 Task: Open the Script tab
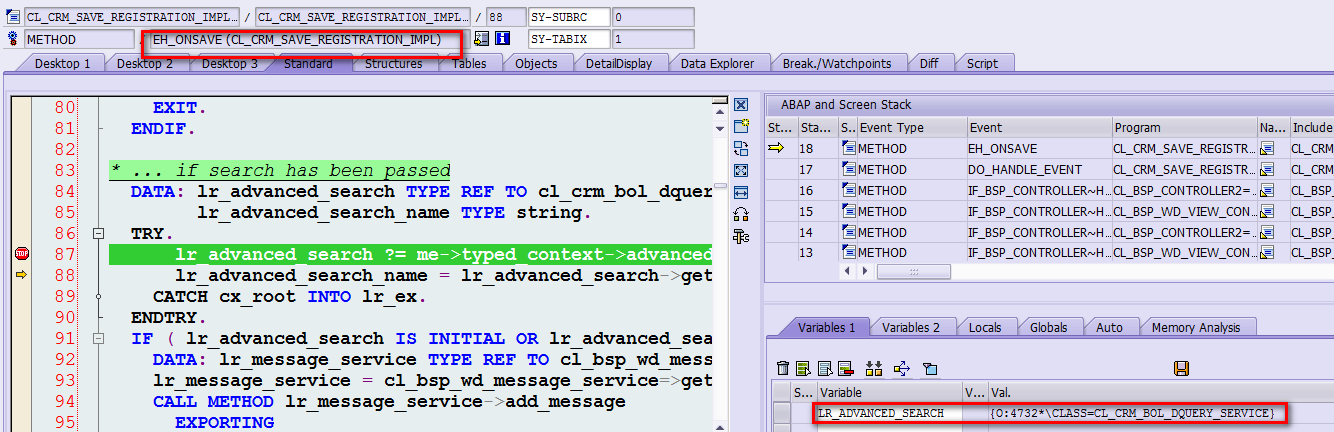[982, 63]
